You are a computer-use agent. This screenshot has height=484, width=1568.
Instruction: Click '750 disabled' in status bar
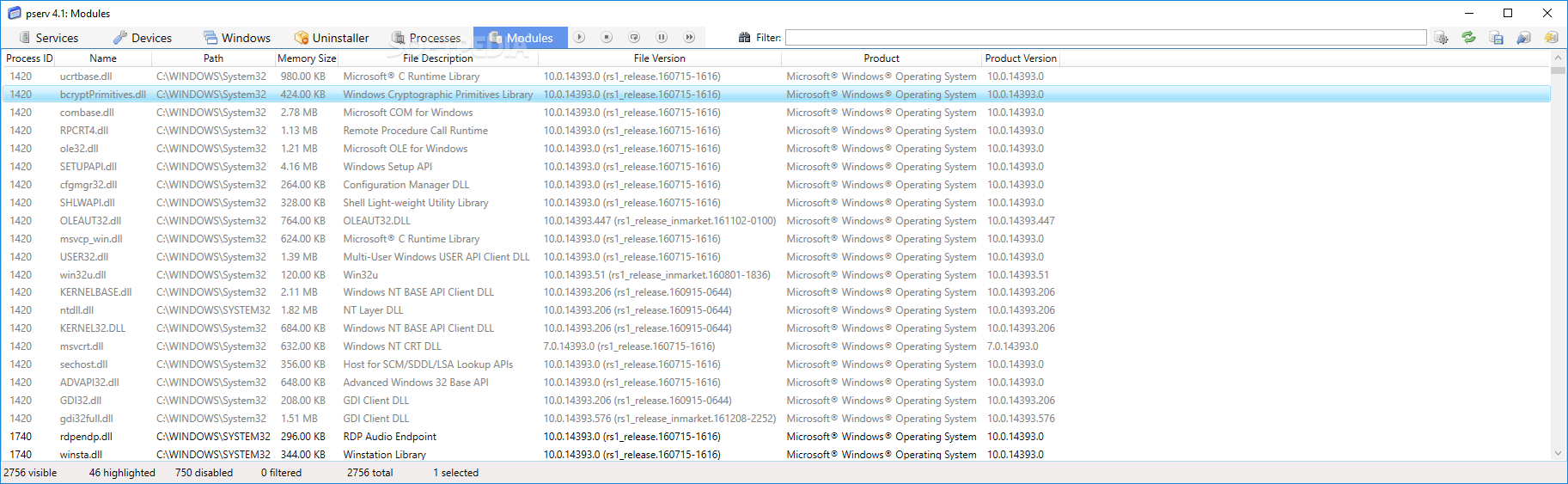click(204, 473)
